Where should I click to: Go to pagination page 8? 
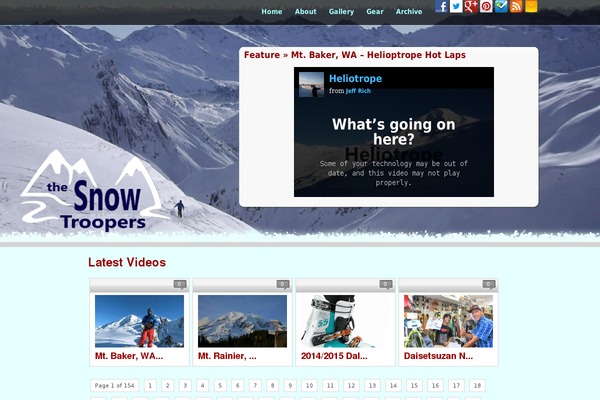(x=272, y=385)
